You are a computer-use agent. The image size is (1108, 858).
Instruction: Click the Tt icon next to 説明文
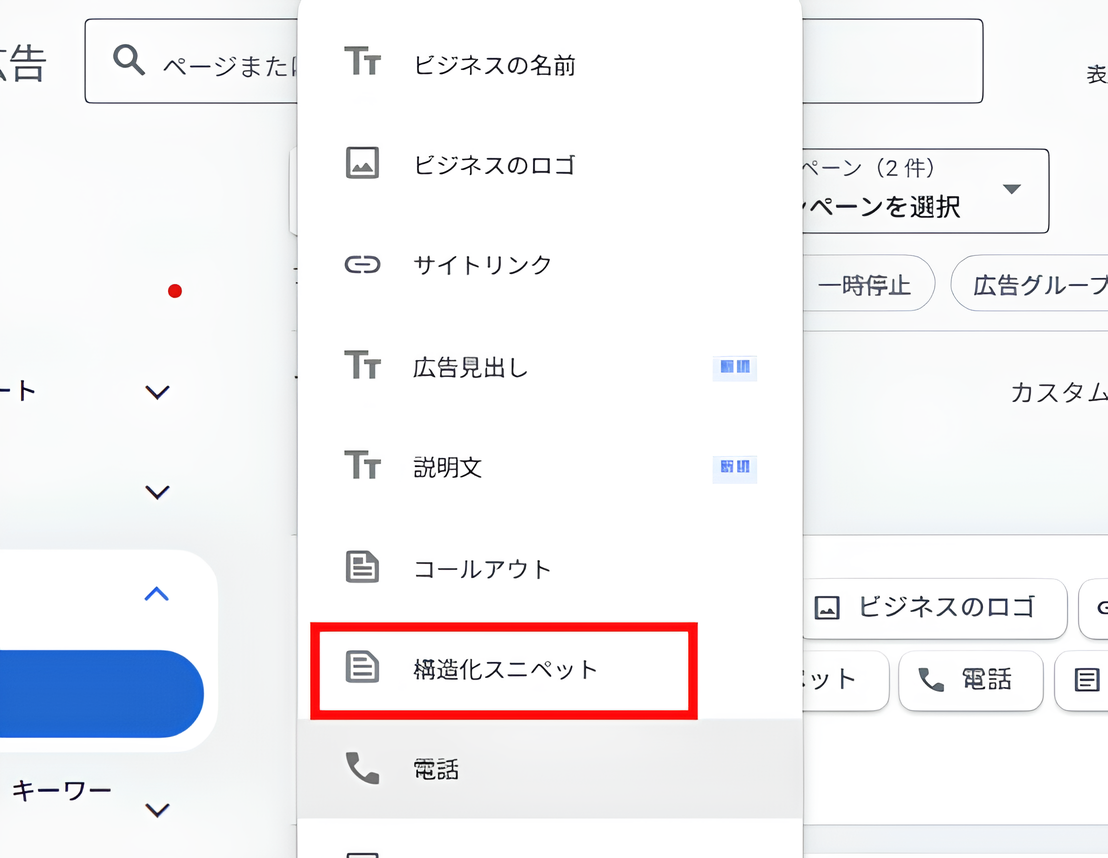(363, 467)
